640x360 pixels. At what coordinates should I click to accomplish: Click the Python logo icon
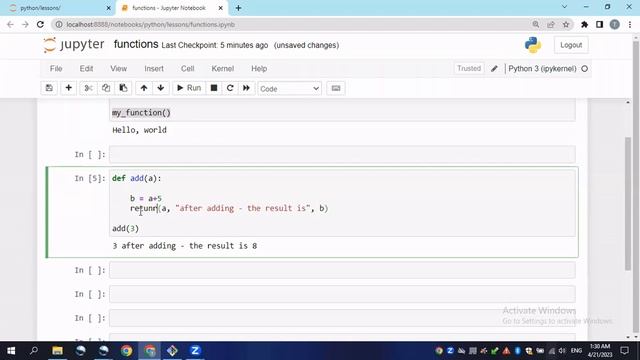point(533,45)
